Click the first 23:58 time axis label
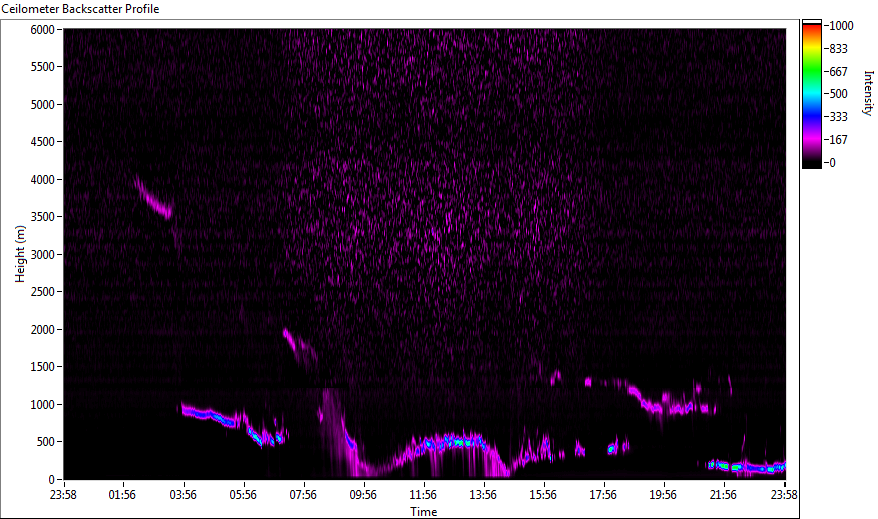The image size is (878, 519). click(63, 495)
